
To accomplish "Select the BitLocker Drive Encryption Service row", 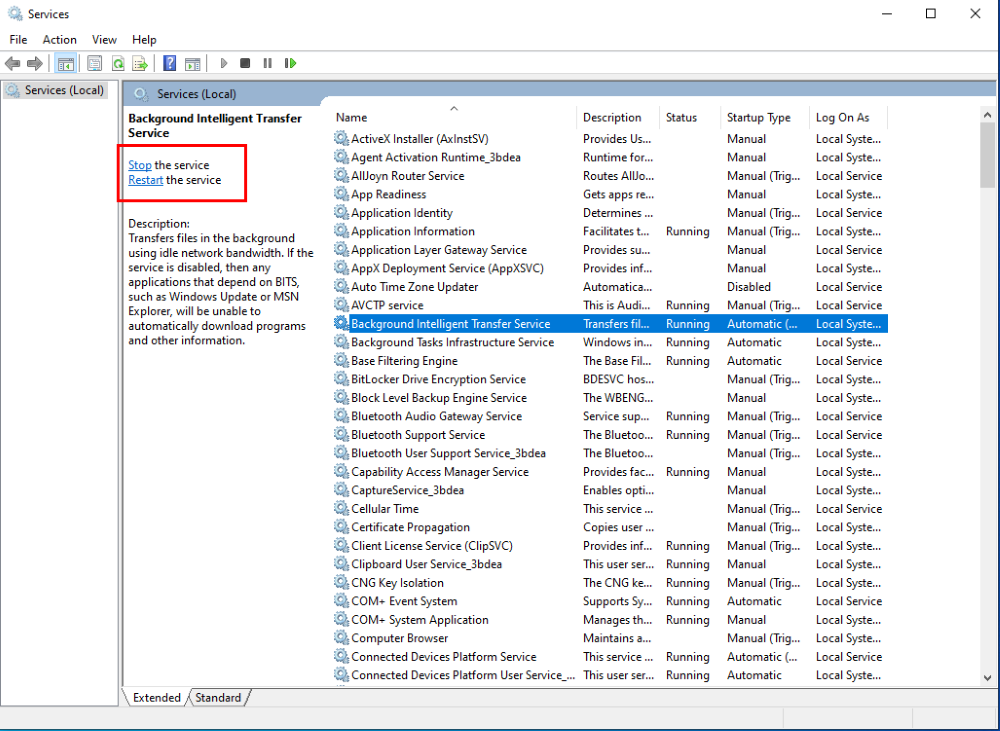I will click(438, 379).
